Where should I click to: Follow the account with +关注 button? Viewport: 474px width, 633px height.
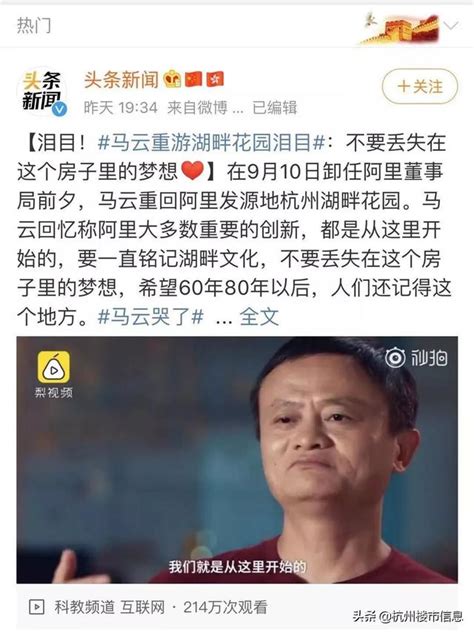(x=420, y=86)
